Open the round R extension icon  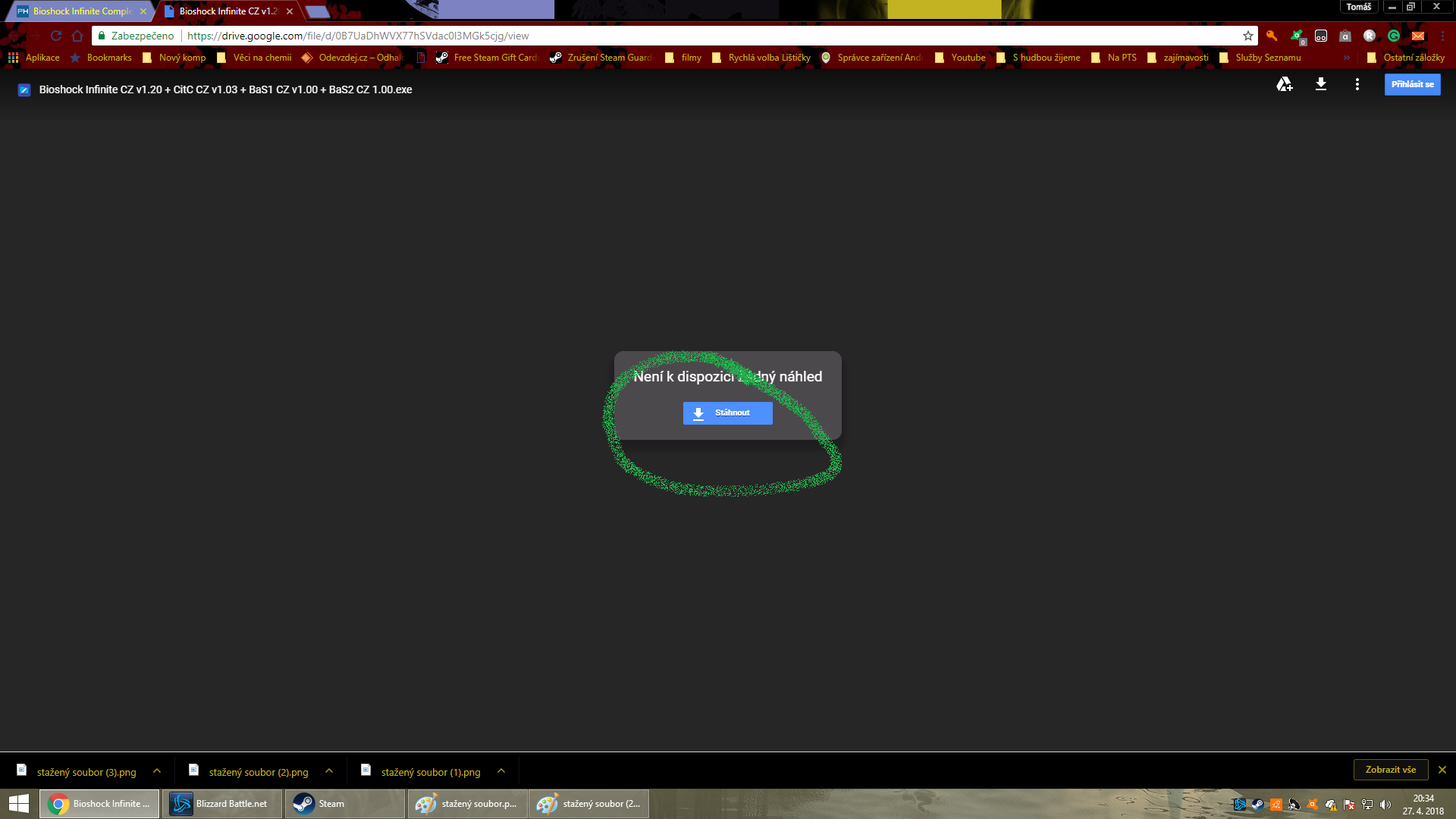[x=1370, y=36]
